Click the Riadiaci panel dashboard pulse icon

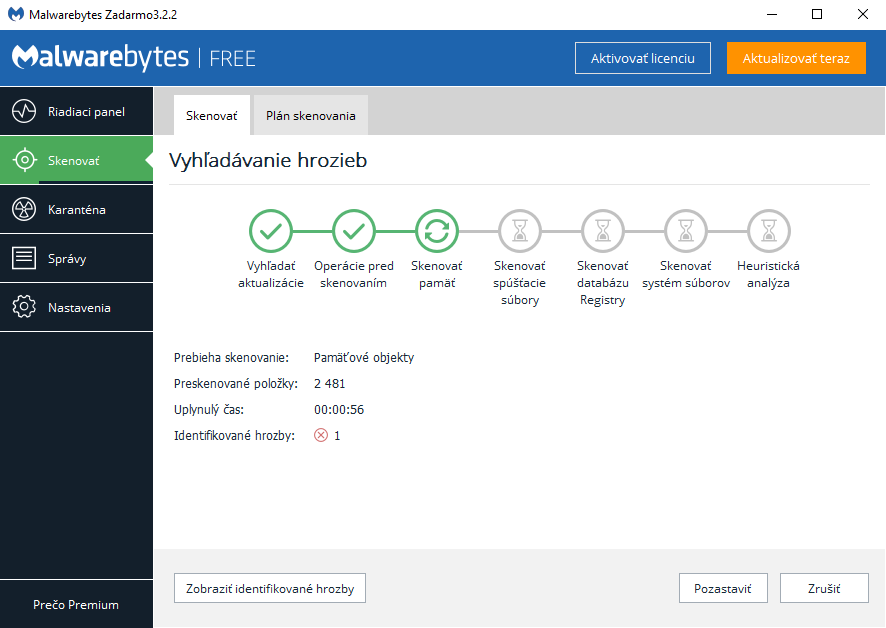pos(24,111)
